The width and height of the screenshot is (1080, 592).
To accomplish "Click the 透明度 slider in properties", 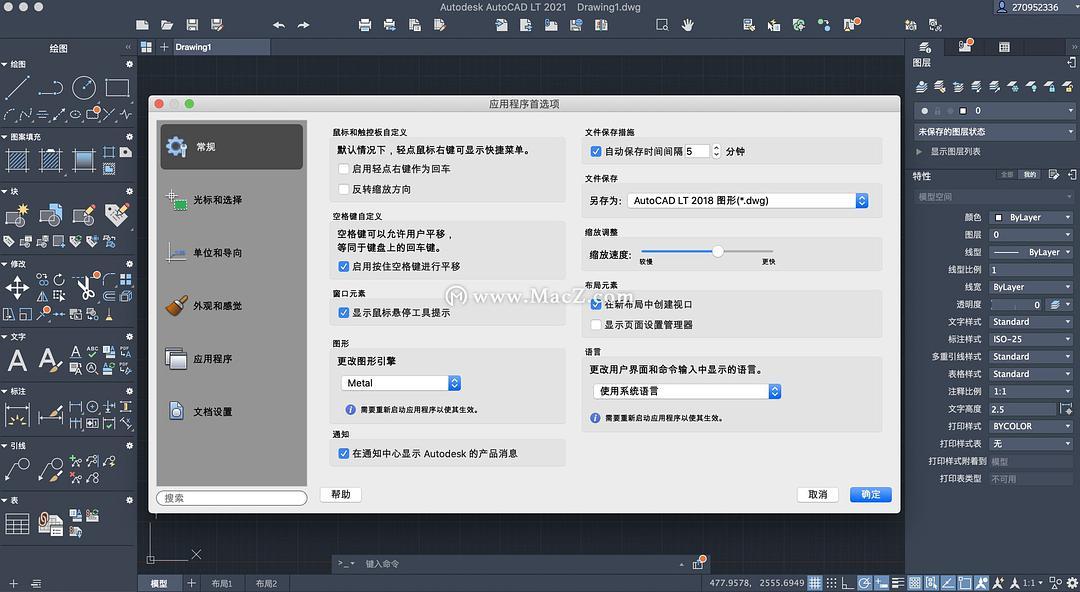I will pyautogui.click(x=1017, y=304).
